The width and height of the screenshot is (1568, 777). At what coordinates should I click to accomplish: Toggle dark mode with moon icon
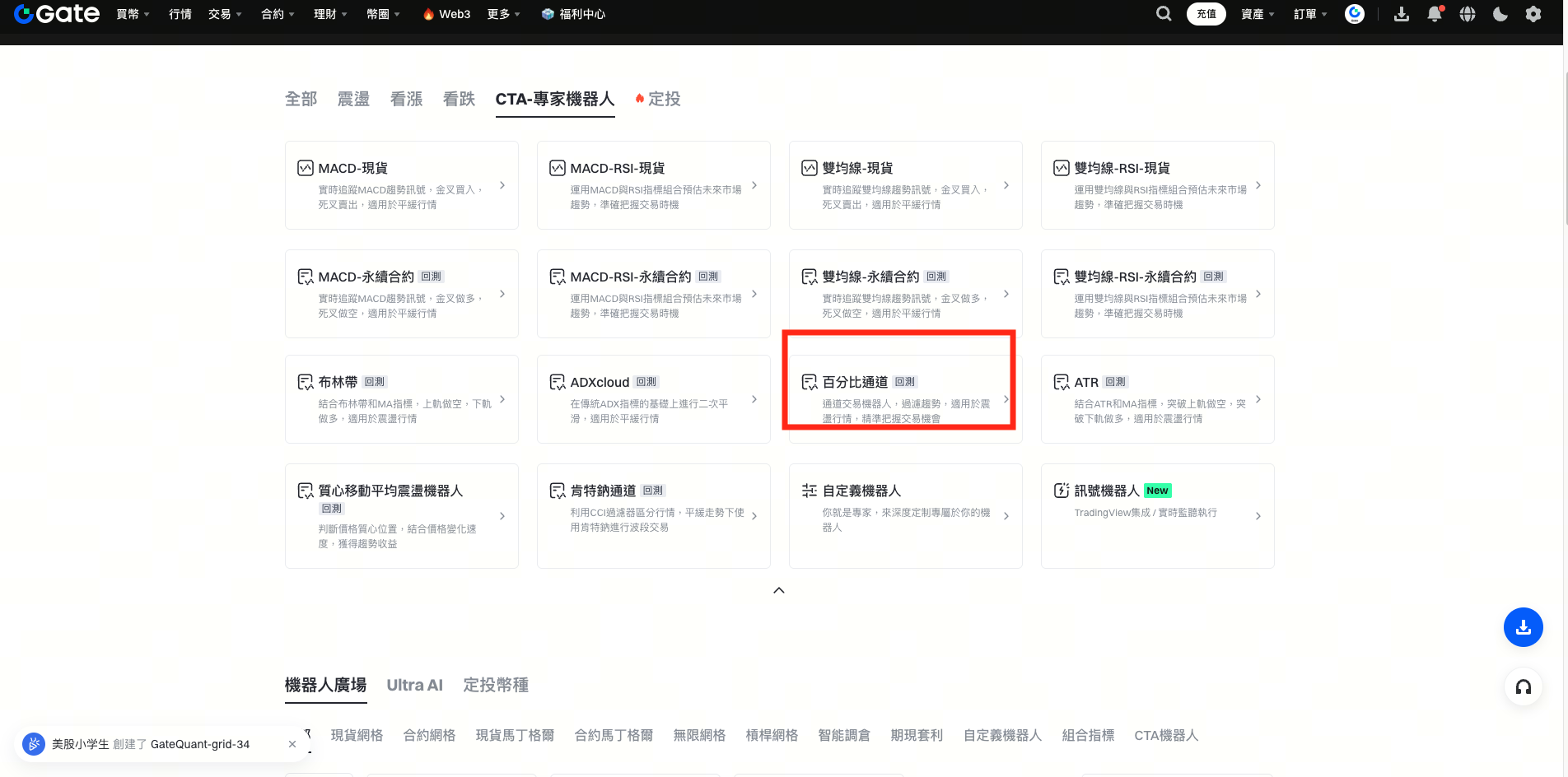[x=1500, y=14]
